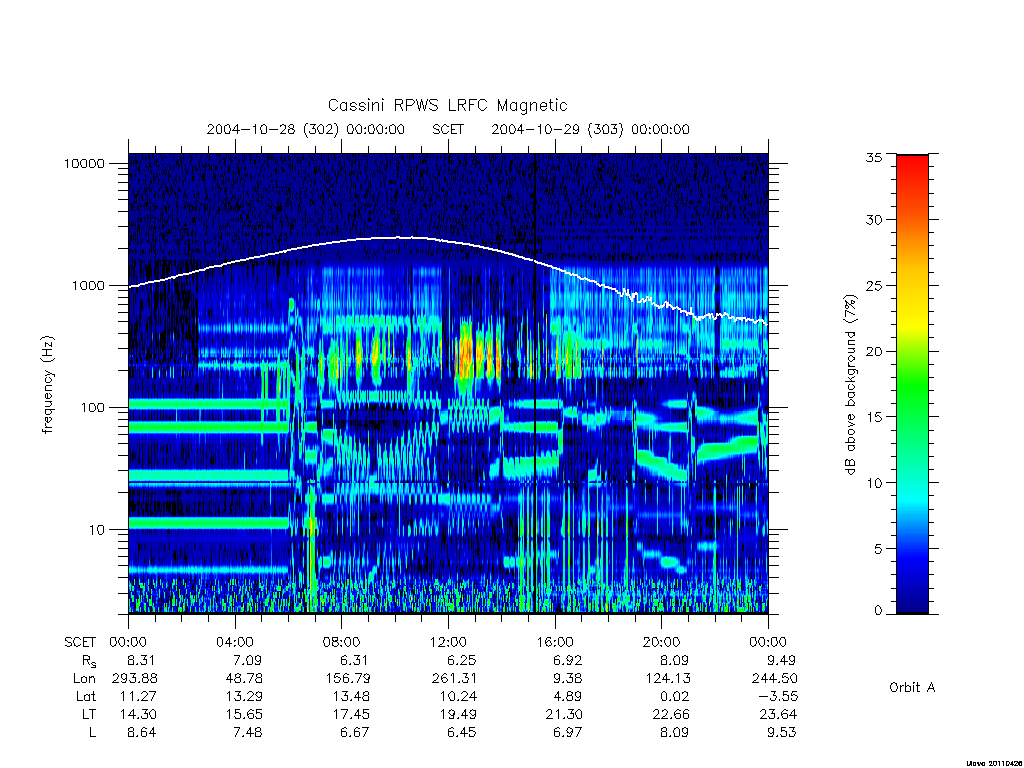This screenshot has width=1024, height=768.
Task: Click the 08:00 time axis label
Action: tap(342, 642)
